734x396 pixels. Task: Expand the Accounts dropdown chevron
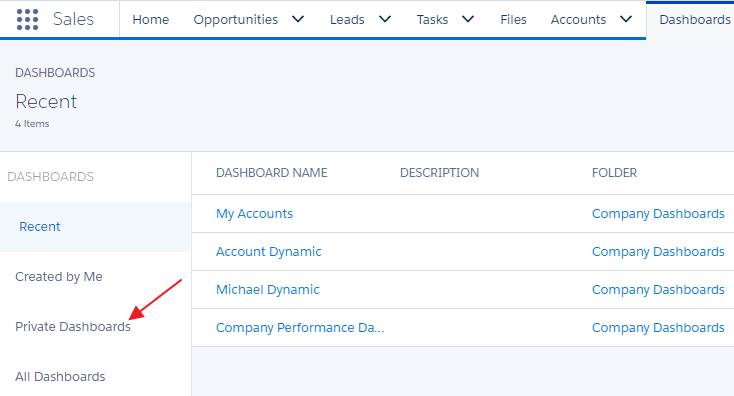[x=626, y=19]
